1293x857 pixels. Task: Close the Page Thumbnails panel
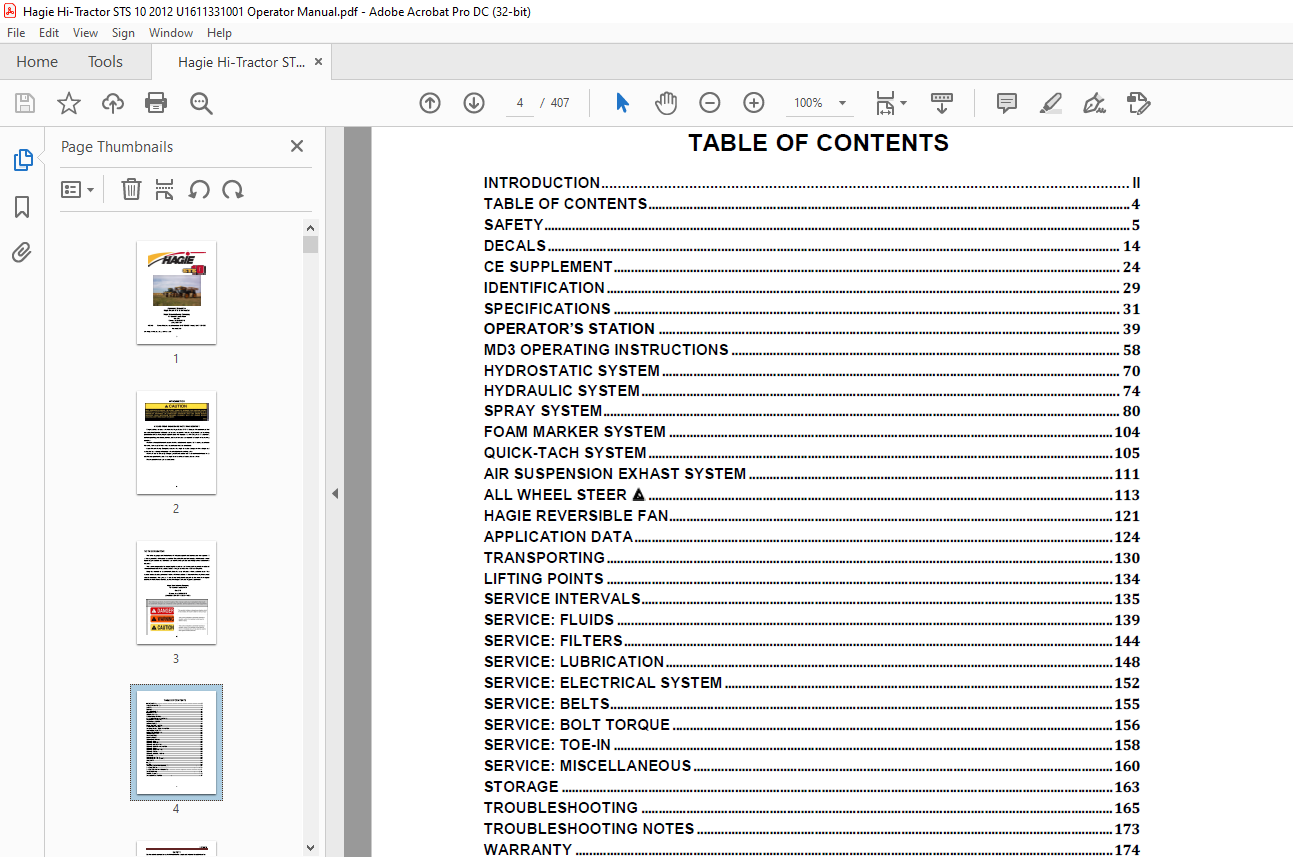pos(297,146)
